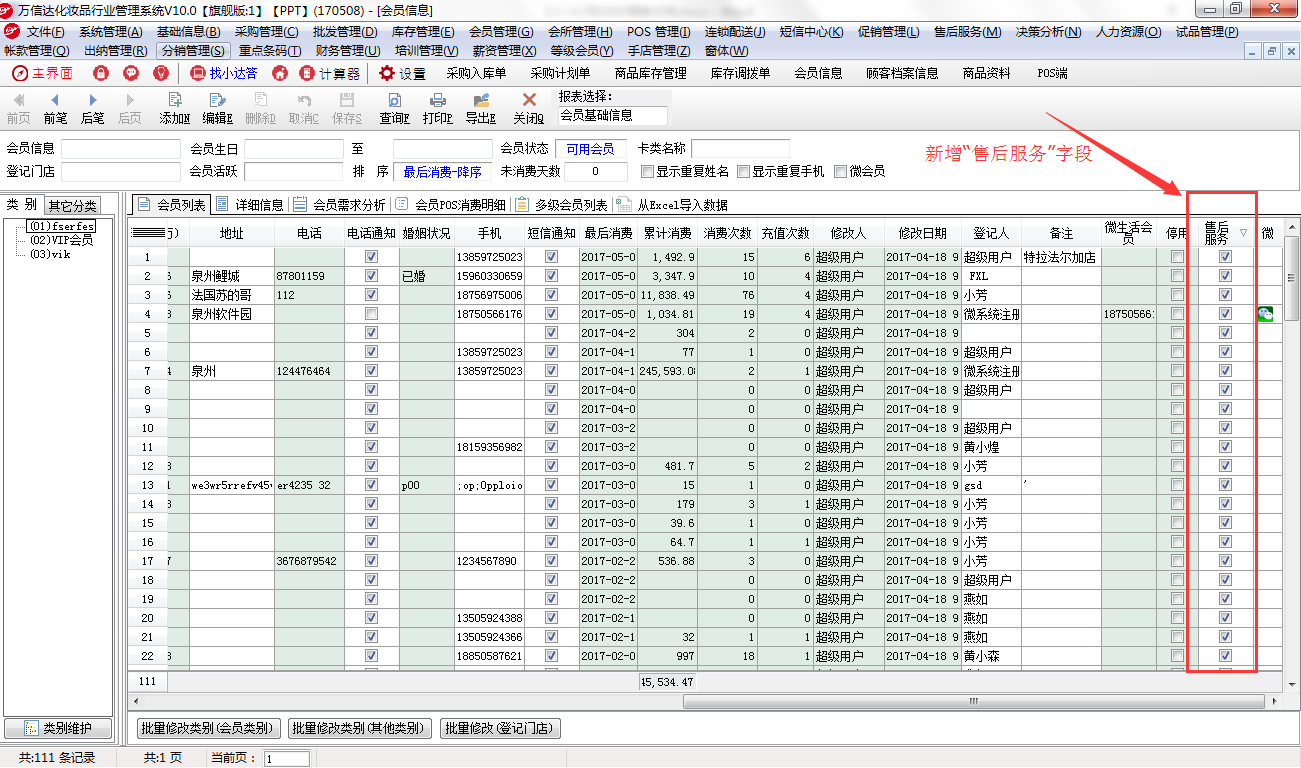Toggle 显示重复姓名 checkbox
Screen dimensions: 1301x768
point(647,171)
